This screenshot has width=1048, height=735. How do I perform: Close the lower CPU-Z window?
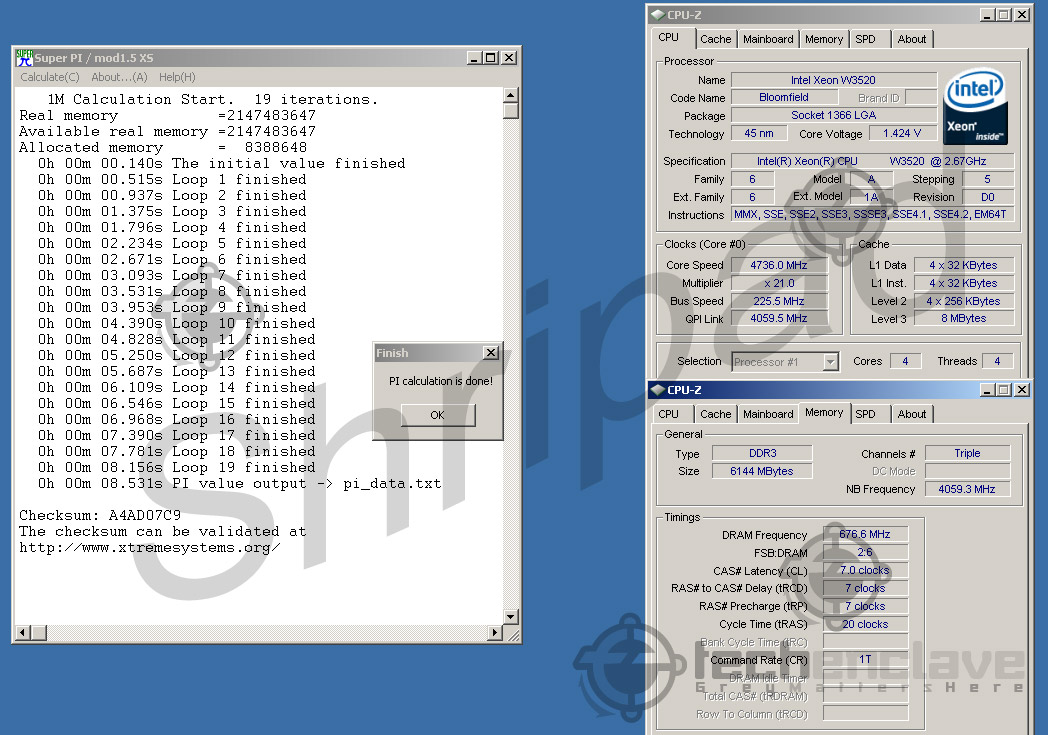tap(1022, 390)
